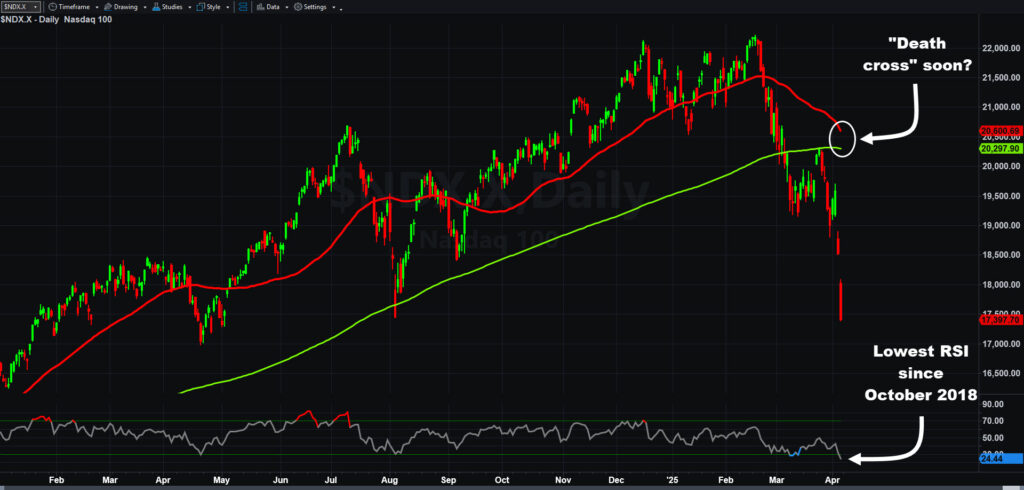Click the May label on time axis
Screen dimensions: 1024x490
221,479
